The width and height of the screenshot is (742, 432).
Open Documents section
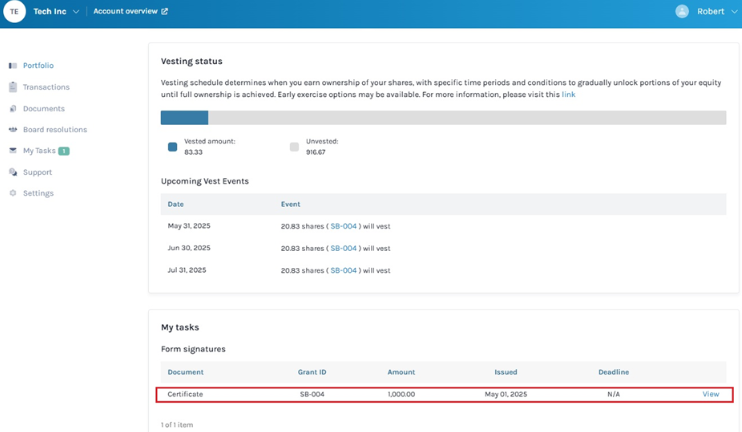pyautogui.click(x=44, y=108)
